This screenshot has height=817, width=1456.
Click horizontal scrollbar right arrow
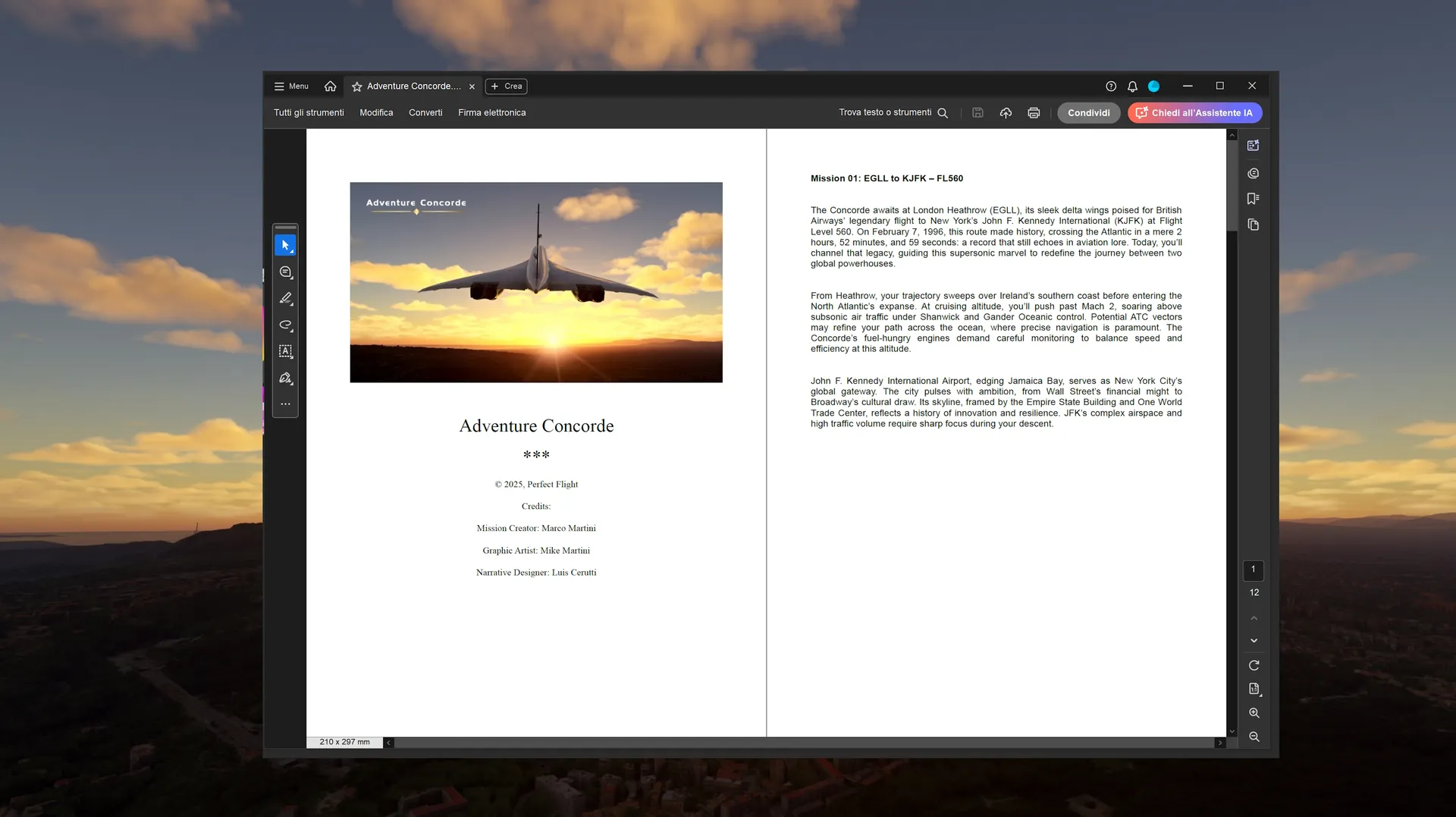pyautogui.click(x=1220, y=743)
